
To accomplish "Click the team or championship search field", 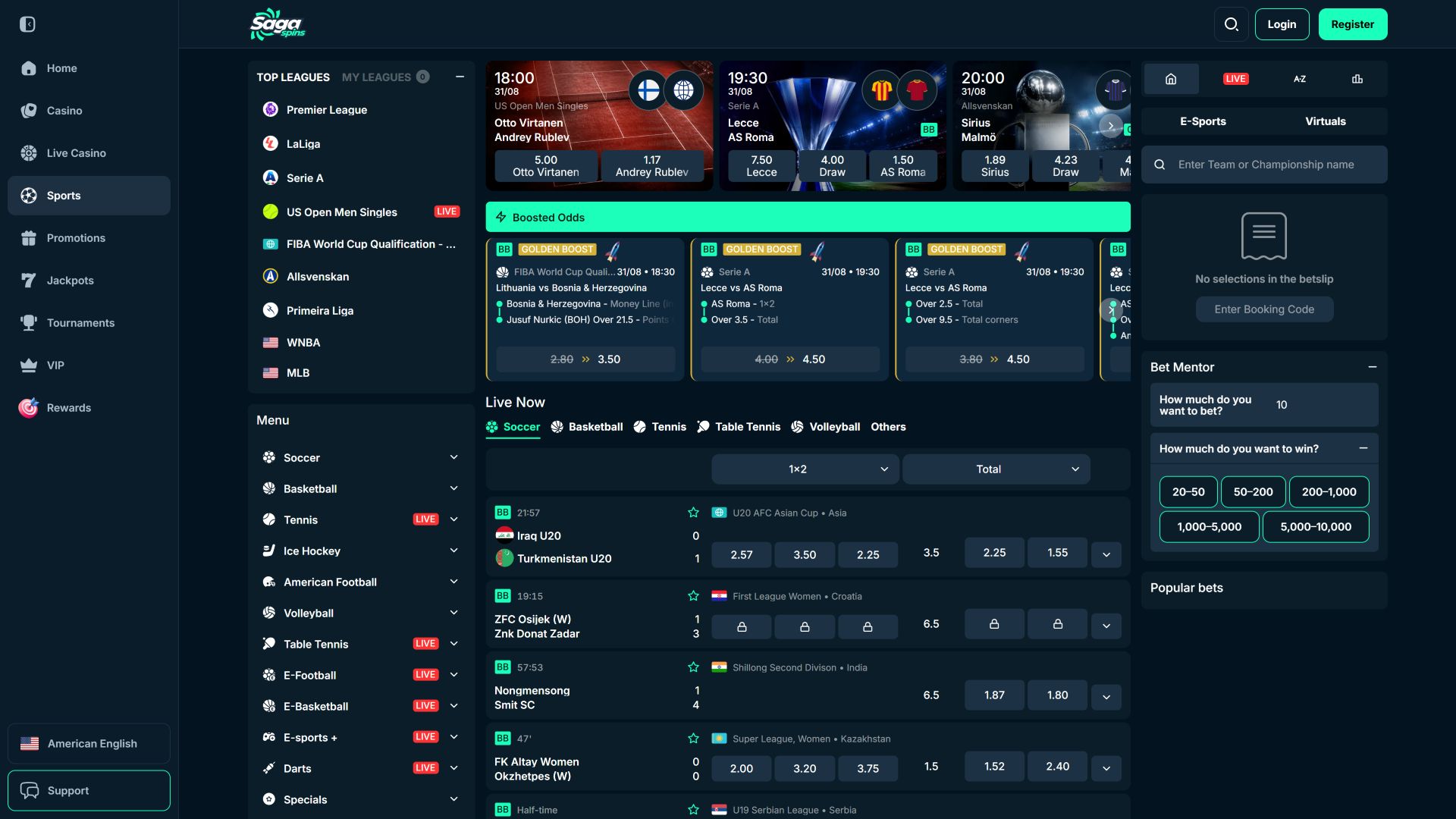I will tap(1264, 165).
